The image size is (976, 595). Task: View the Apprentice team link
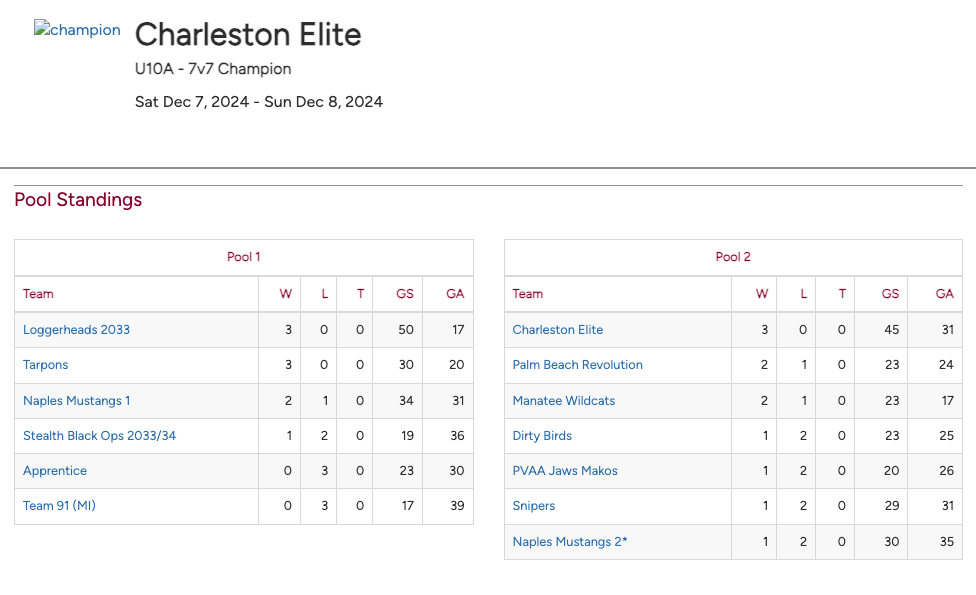pos(55,471)
